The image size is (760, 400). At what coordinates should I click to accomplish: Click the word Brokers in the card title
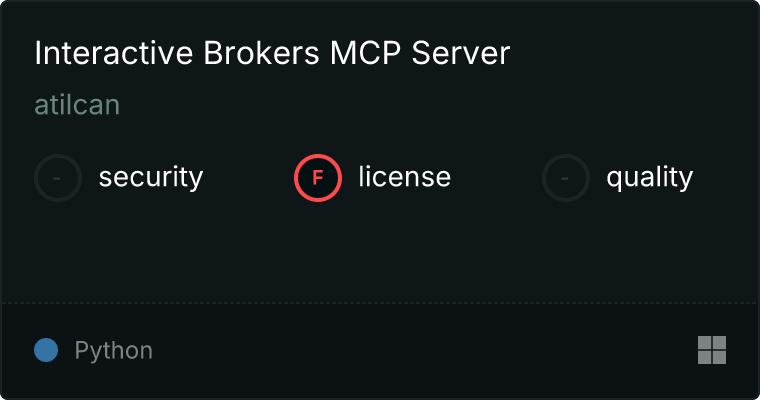(261, 53)
